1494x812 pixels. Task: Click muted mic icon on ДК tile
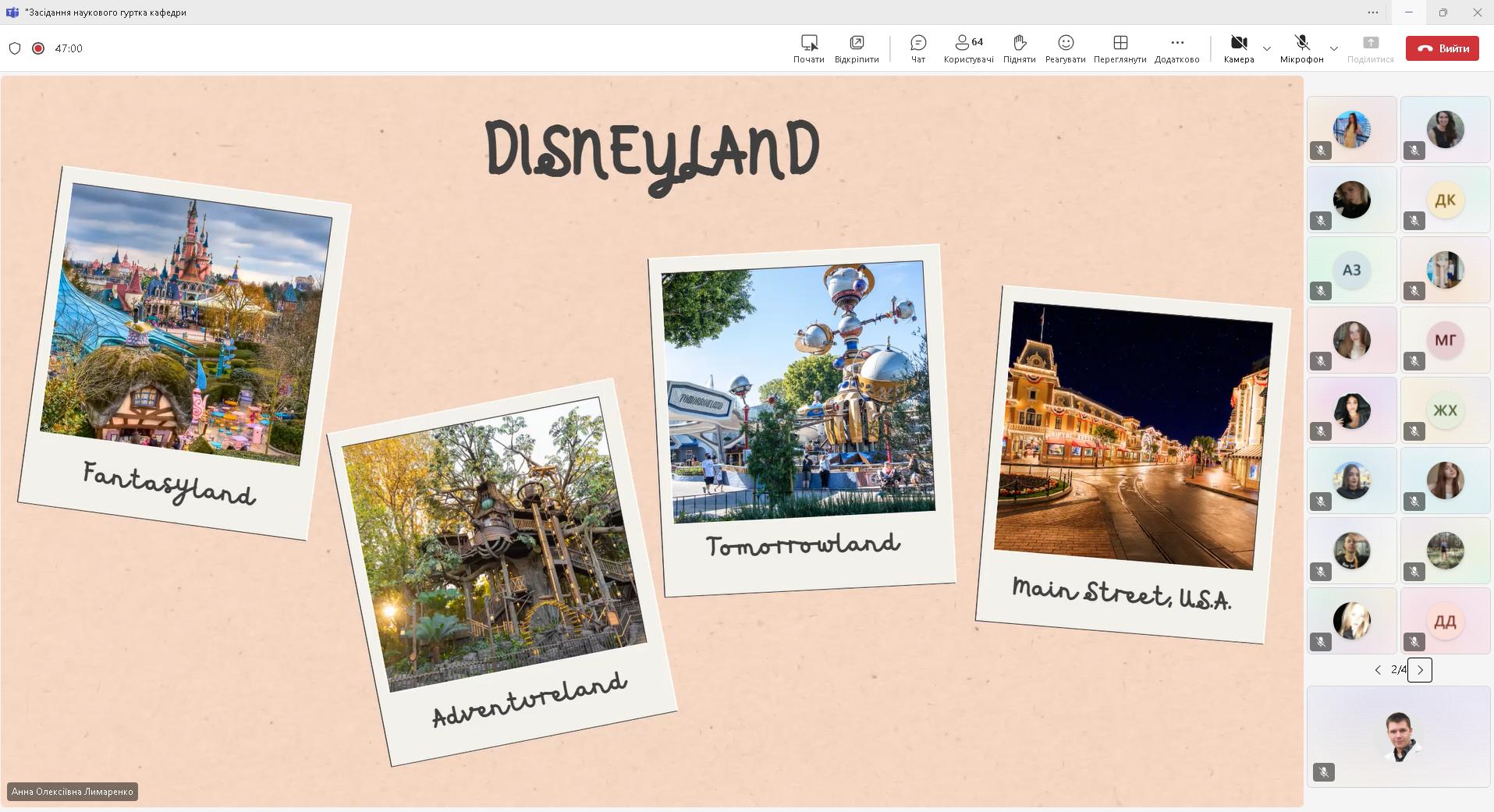(x=1414, y=221)
